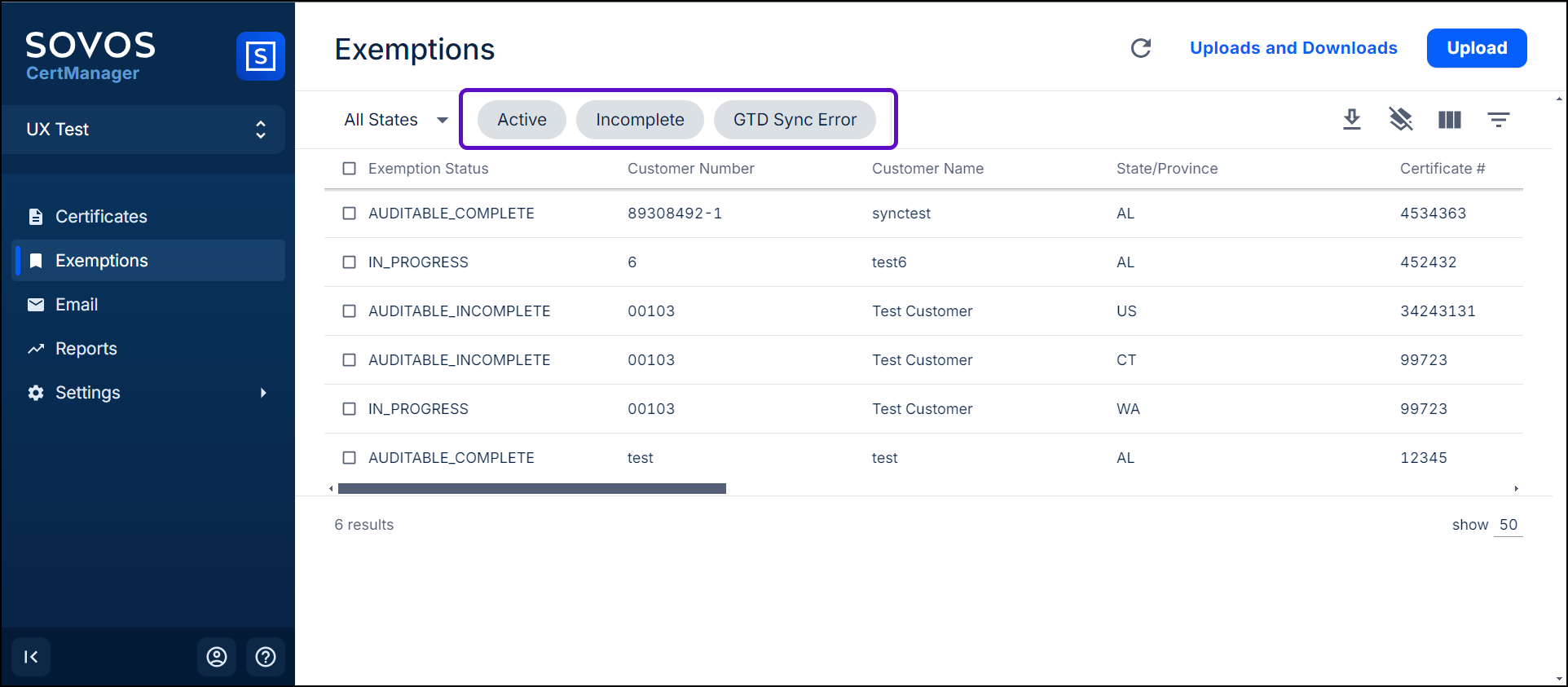Open the Uploads and Downloads link
The width and height of the screenshot is (1568, 687).
1293,48
